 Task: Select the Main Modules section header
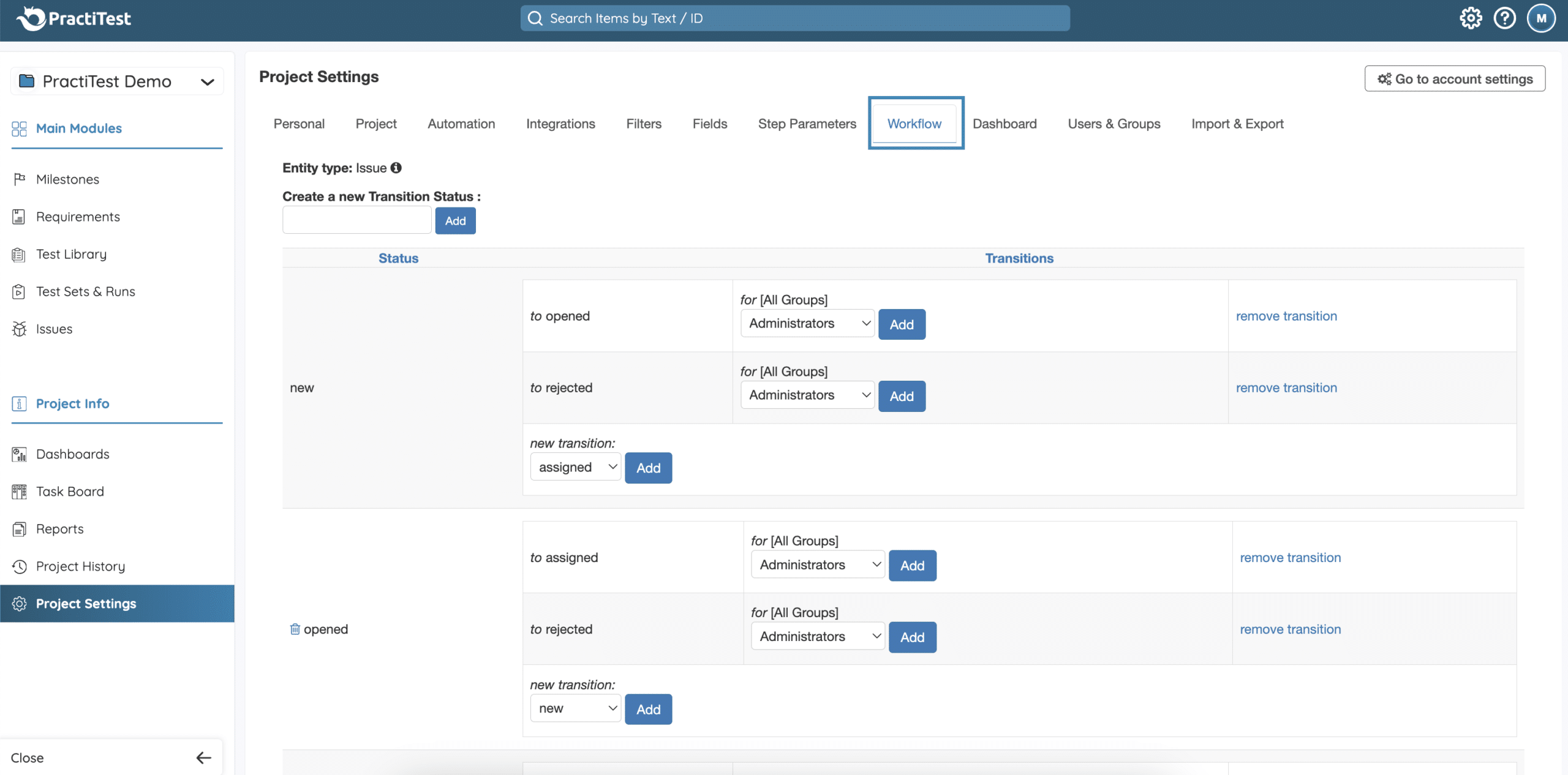click(78, 128)
